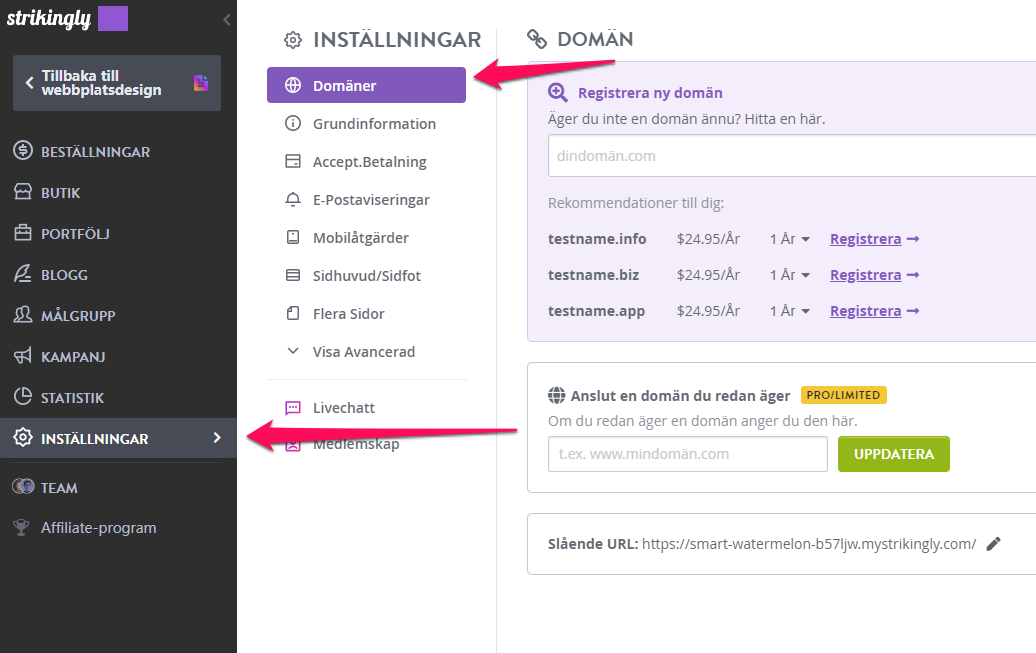
Task: Click the Inställningar gear icon in sidebar
Action: [x=22, y=438]
